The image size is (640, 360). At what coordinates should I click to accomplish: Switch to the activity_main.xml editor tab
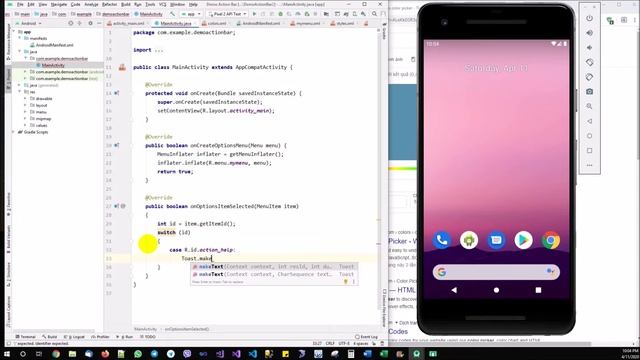pos(128,23)
